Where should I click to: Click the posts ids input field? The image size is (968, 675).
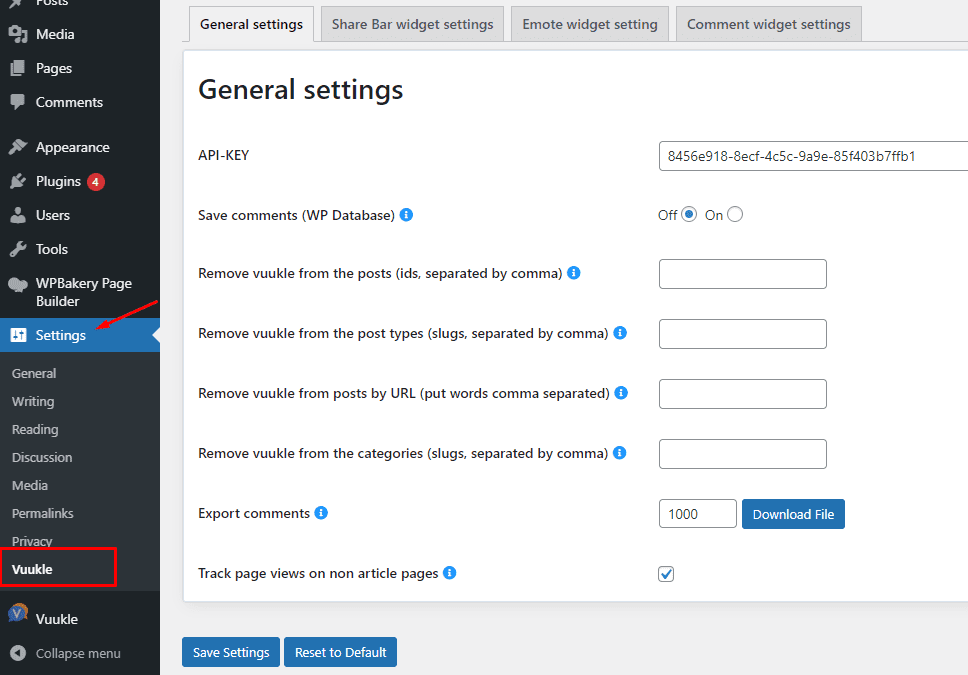point(743,274)
